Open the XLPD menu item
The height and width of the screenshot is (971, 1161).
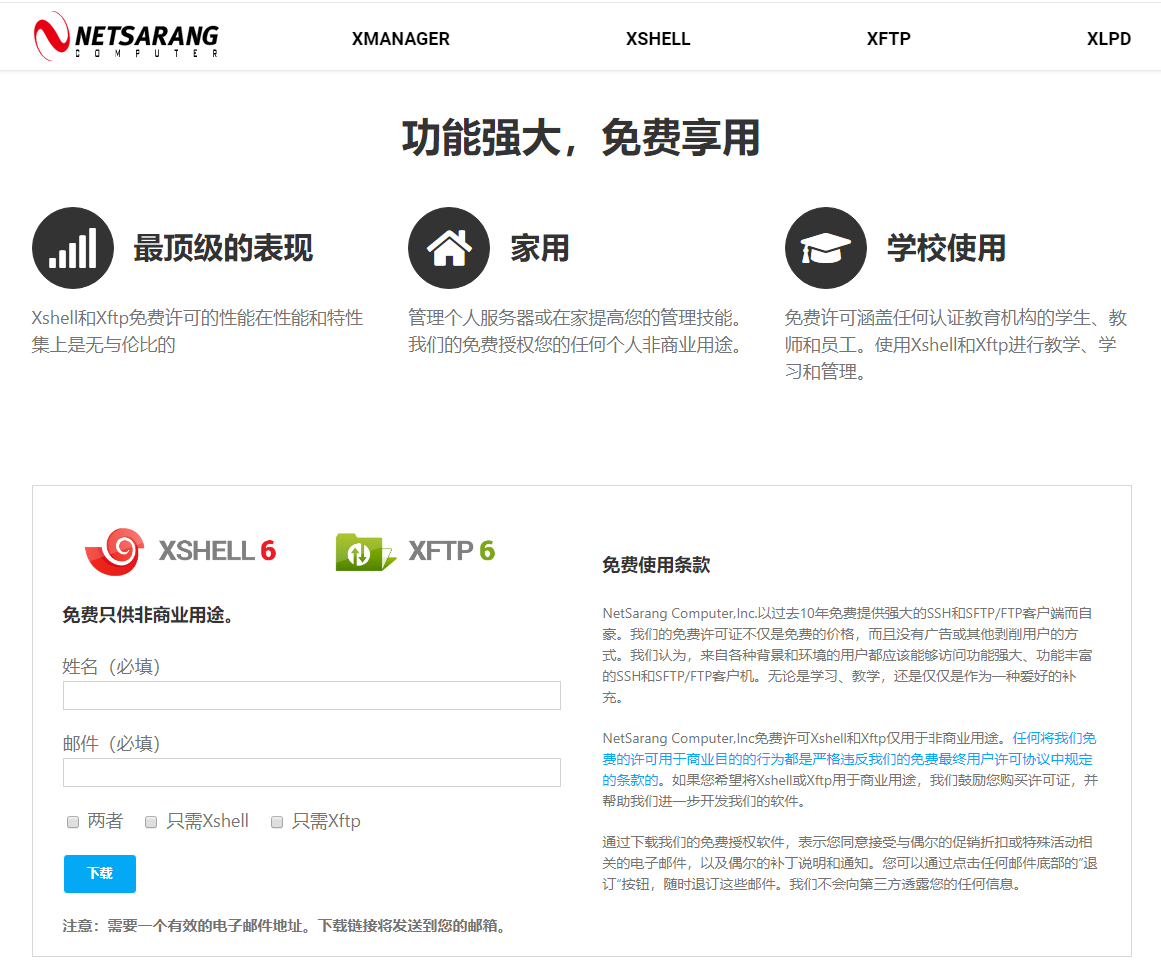tap(1108, 39)
